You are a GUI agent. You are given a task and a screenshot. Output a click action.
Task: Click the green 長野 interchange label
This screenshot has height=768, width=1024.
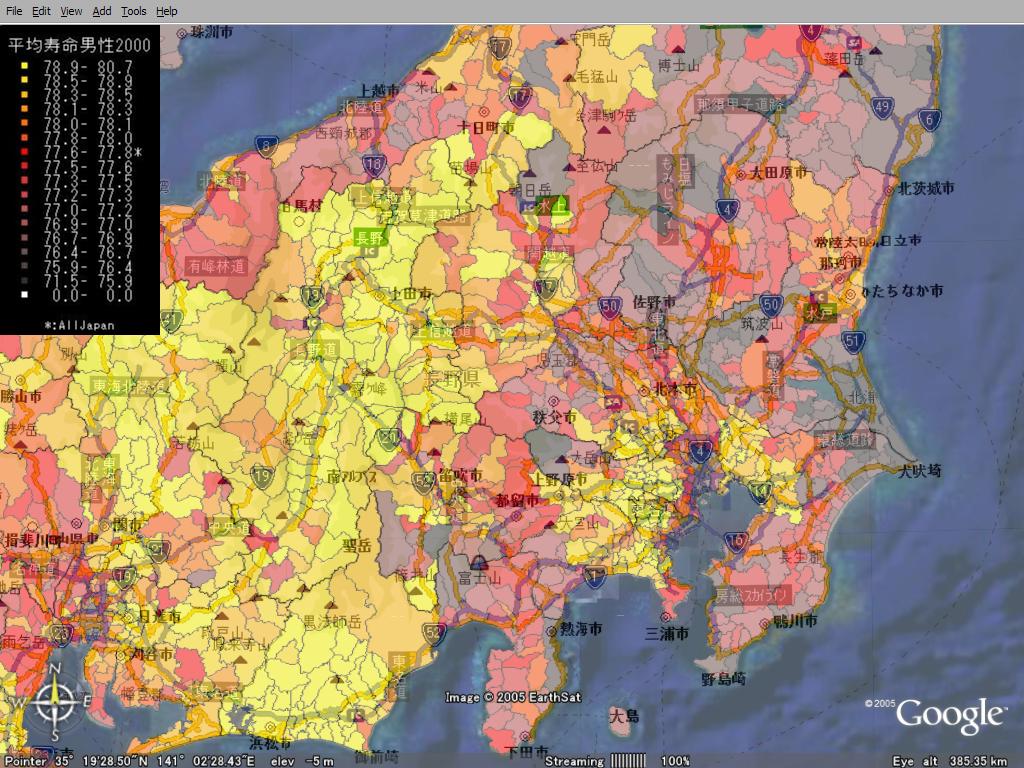tap(369, 237)
